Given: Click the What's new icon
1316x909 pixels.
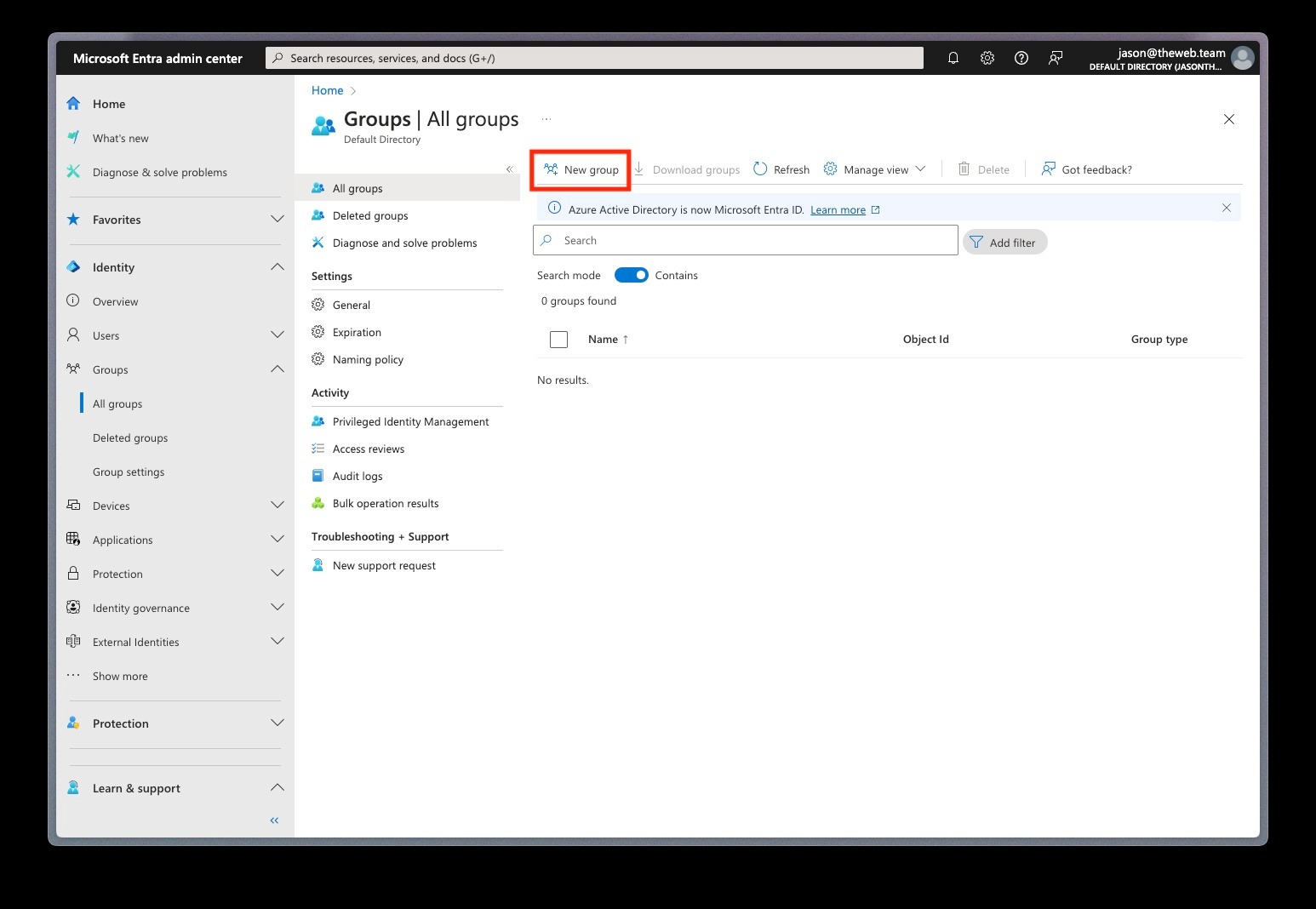Looking at the screenshot, I should 74,138.
